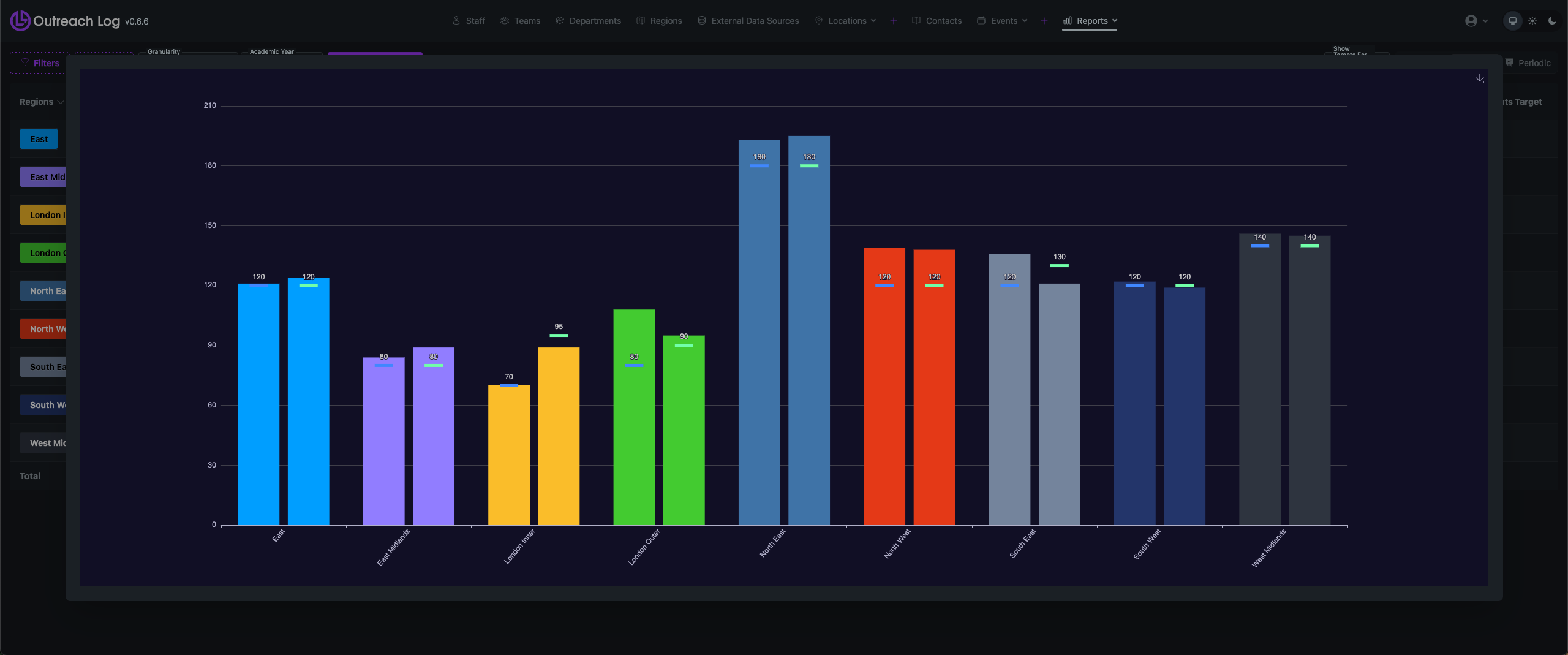
Task: Click the funnel icon in Filters
Action: coord(25,62)
